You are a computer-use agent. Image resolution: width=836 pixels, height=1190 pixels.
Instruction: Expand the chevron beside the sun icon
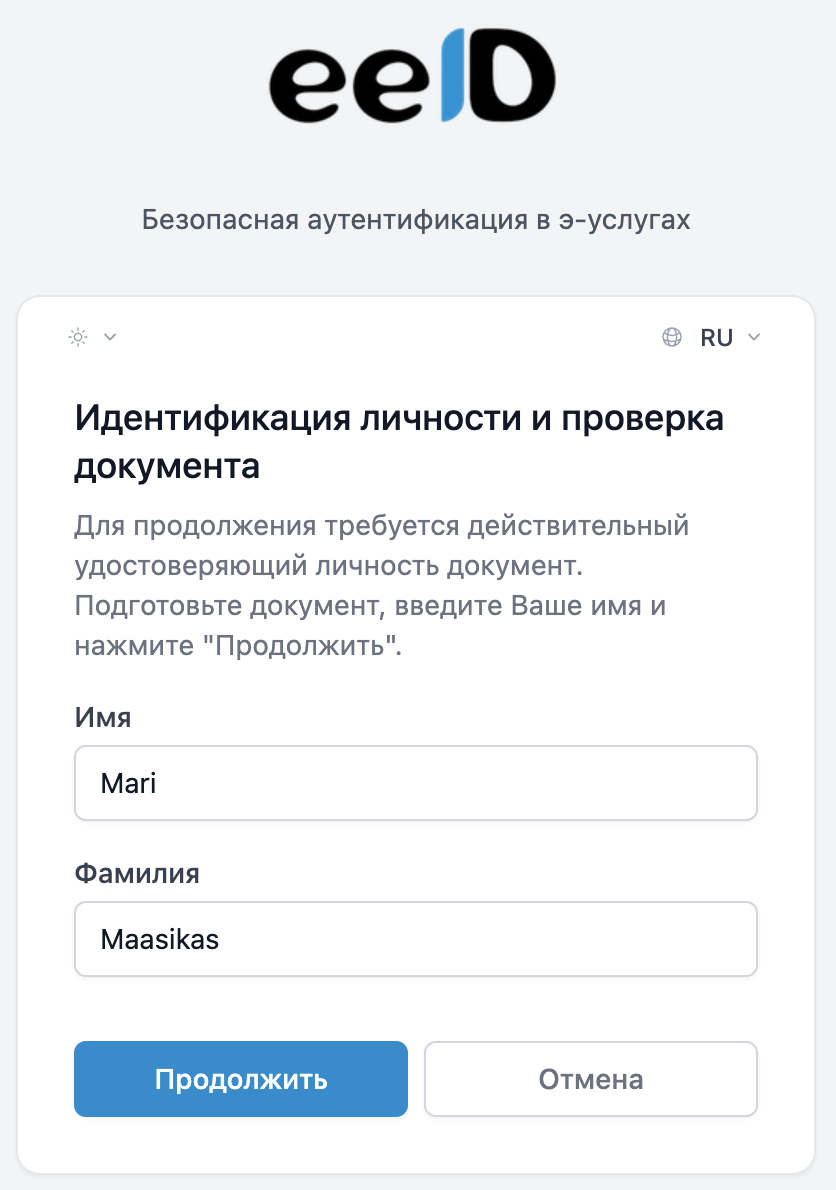point(110,337)
